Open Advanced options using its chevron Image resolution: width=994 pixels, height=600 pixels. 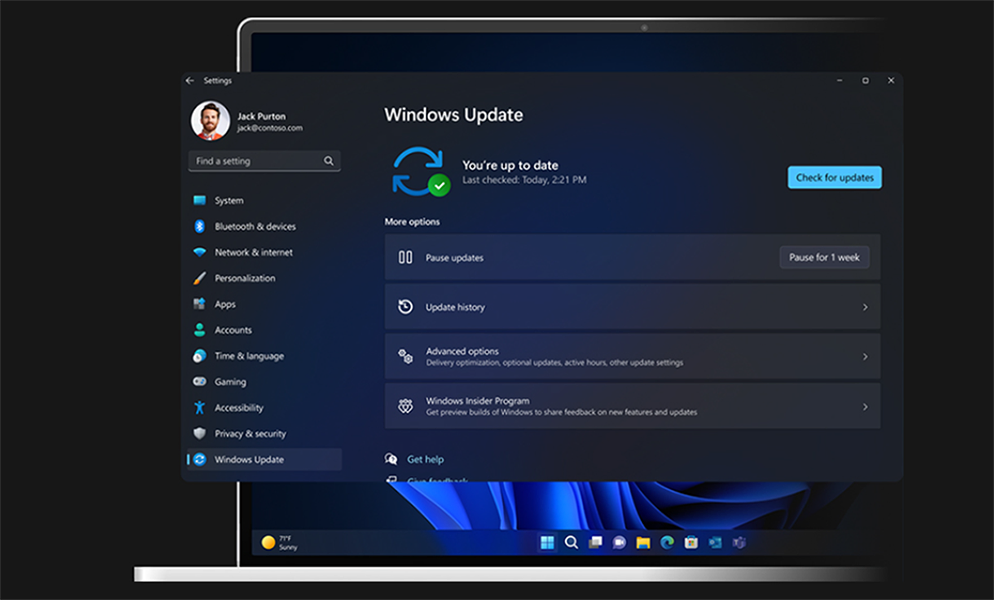click(x=865, y=357)
